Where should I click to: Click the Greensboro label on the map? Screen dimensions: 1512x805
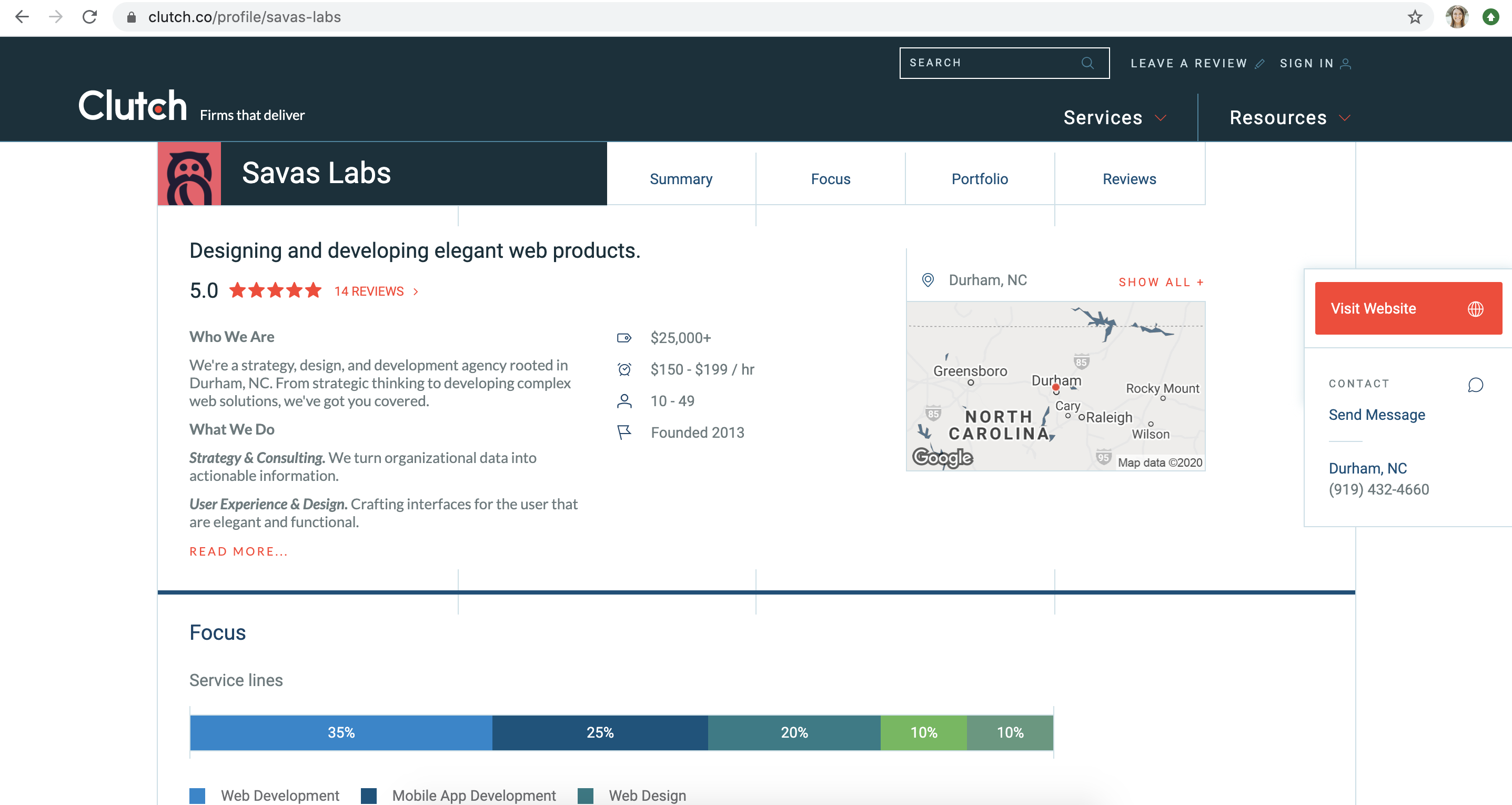(970, 371)
